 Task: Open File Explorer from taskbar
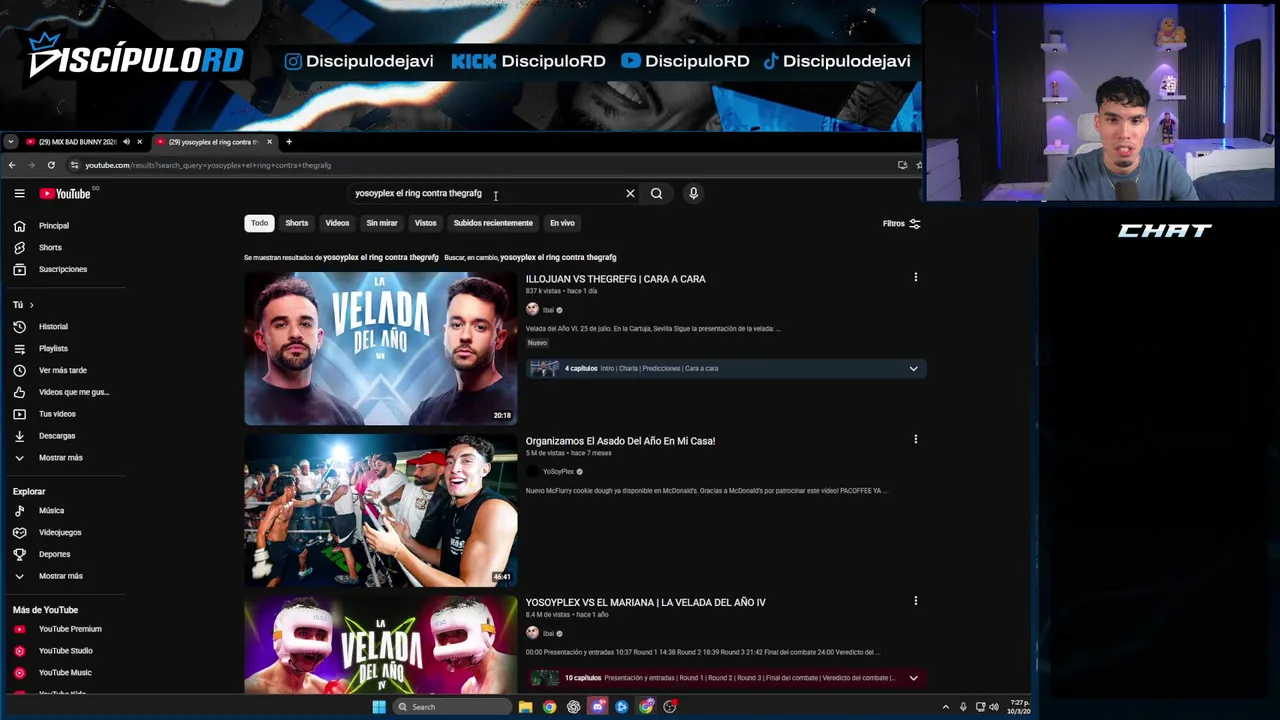pyautogui.click(x=525, y=707)
